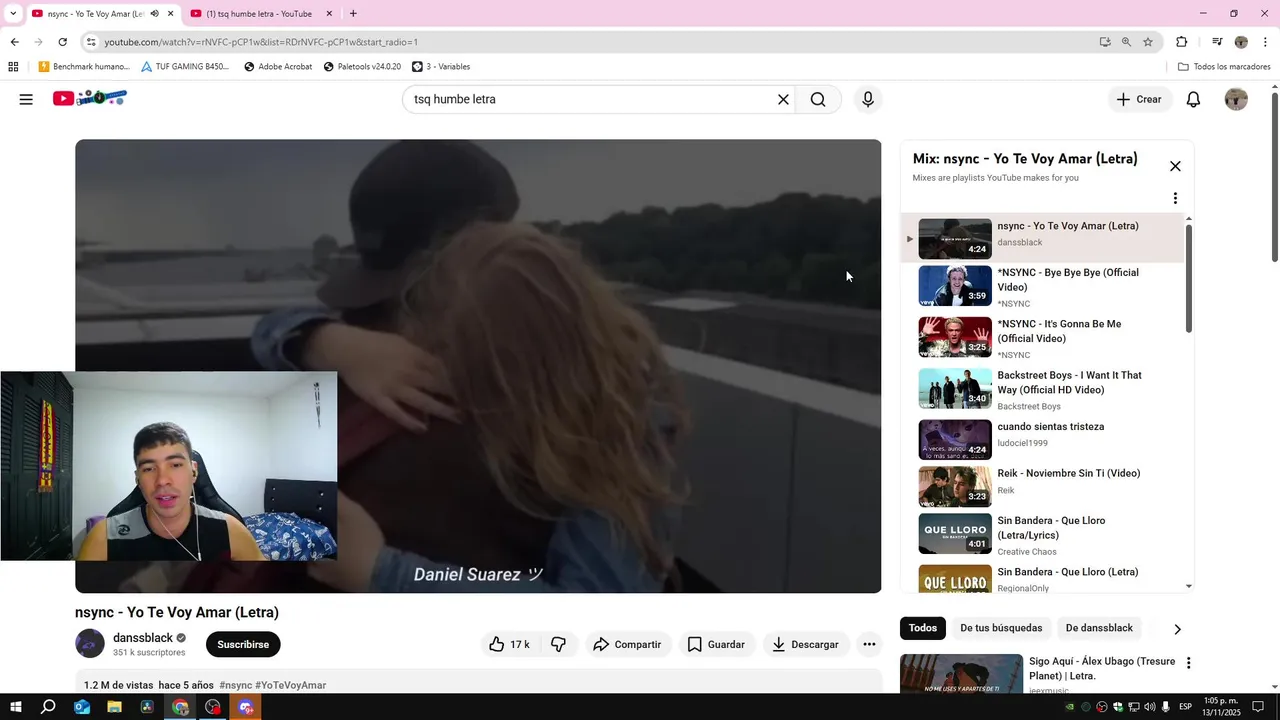1280x720 pixels.
Task: Switch to tsq humbe letra tab
Action: [x=262, y=13]
